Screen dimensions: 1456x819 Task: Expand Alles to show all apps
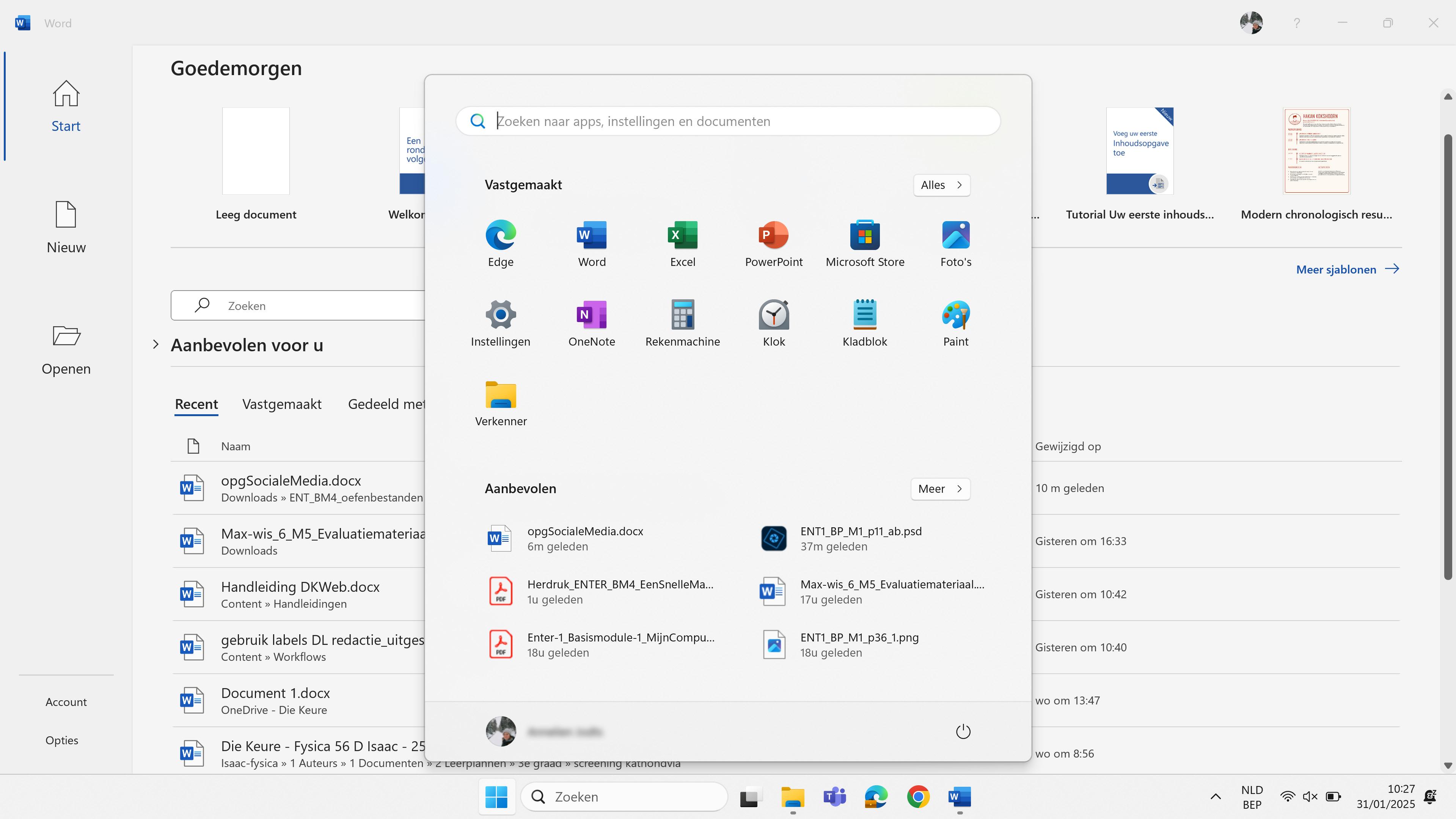pyautogui.click(x=941, y=185)
